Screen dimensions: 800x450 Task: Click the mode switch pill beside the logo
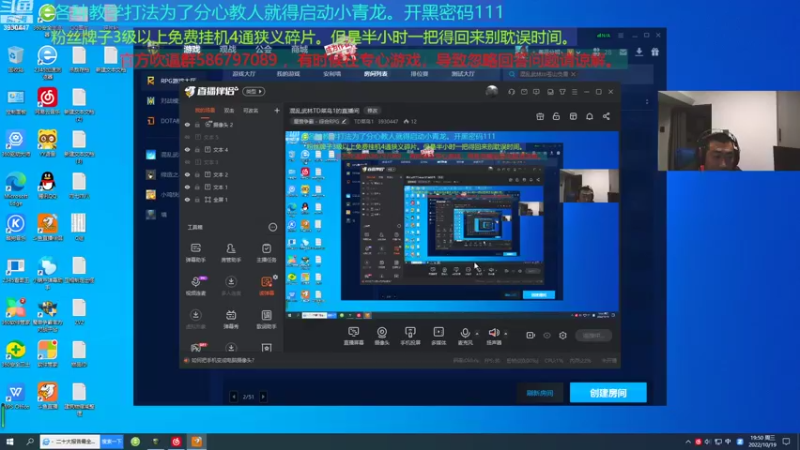(x=254, y=91)
